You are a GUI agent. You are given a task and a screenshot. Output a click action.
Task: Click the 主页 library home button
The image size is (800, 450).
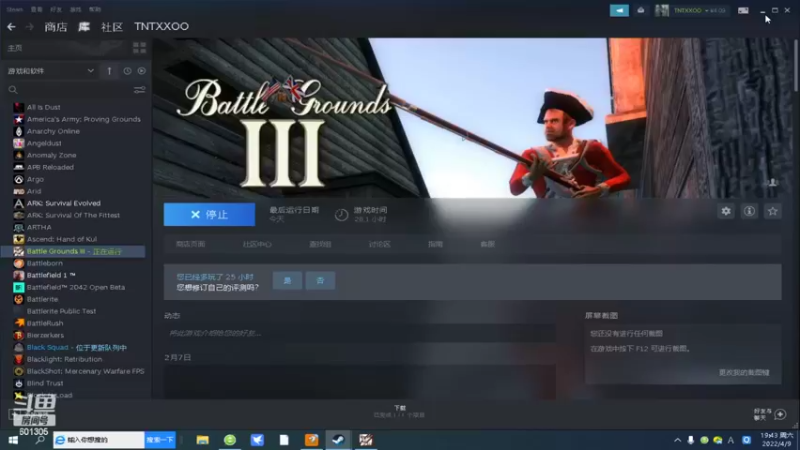click(15, 48)
